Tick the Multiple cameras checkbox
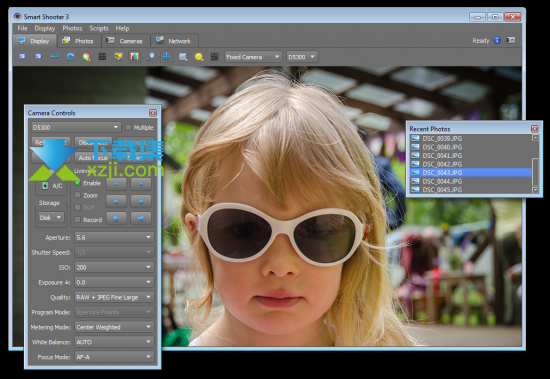The height and width of the screenshot is (379, 550). [x=128, y=127]
